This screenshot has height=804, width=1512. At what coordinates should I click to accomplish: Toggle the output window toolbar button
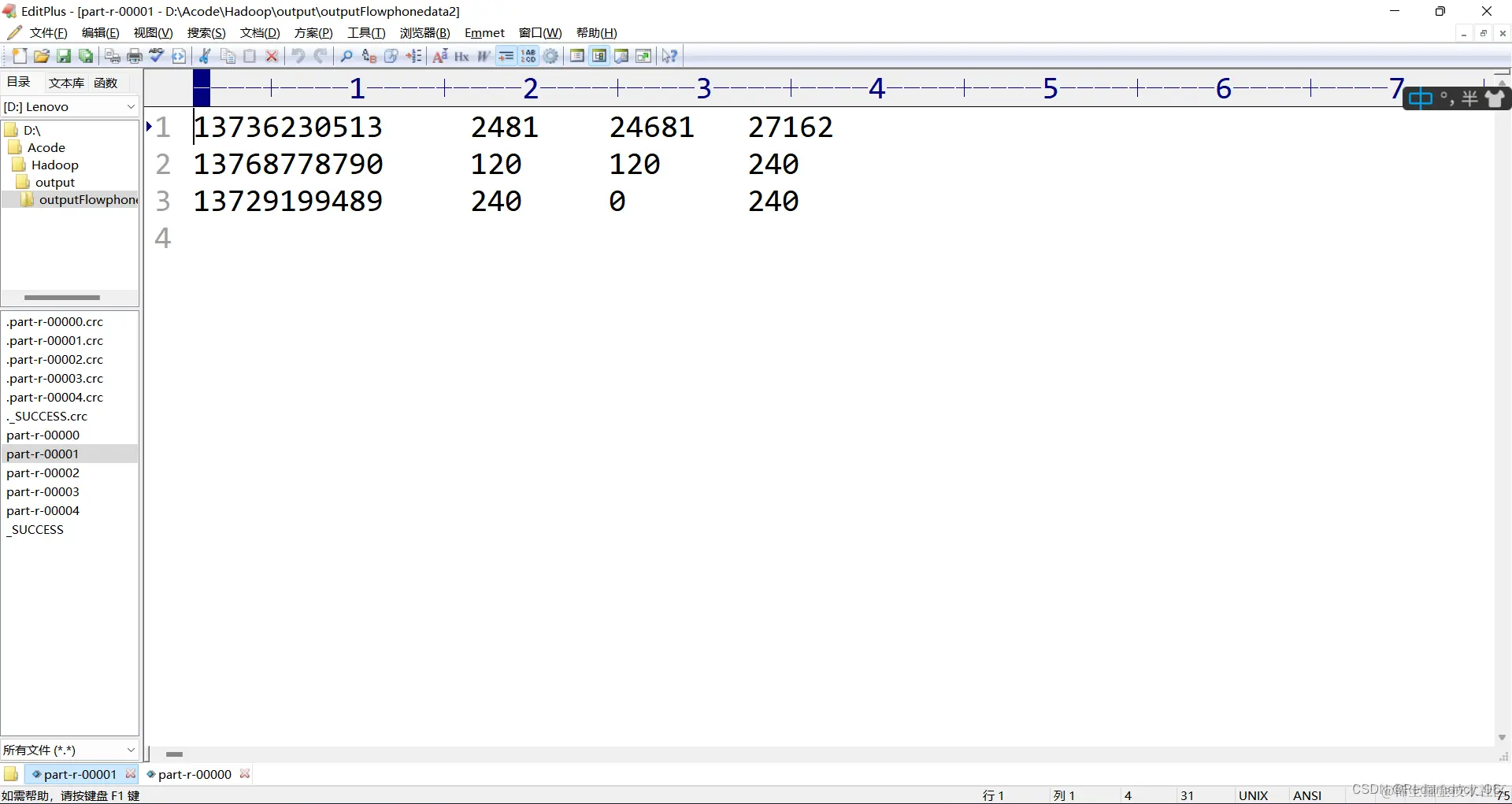(621, 56)
